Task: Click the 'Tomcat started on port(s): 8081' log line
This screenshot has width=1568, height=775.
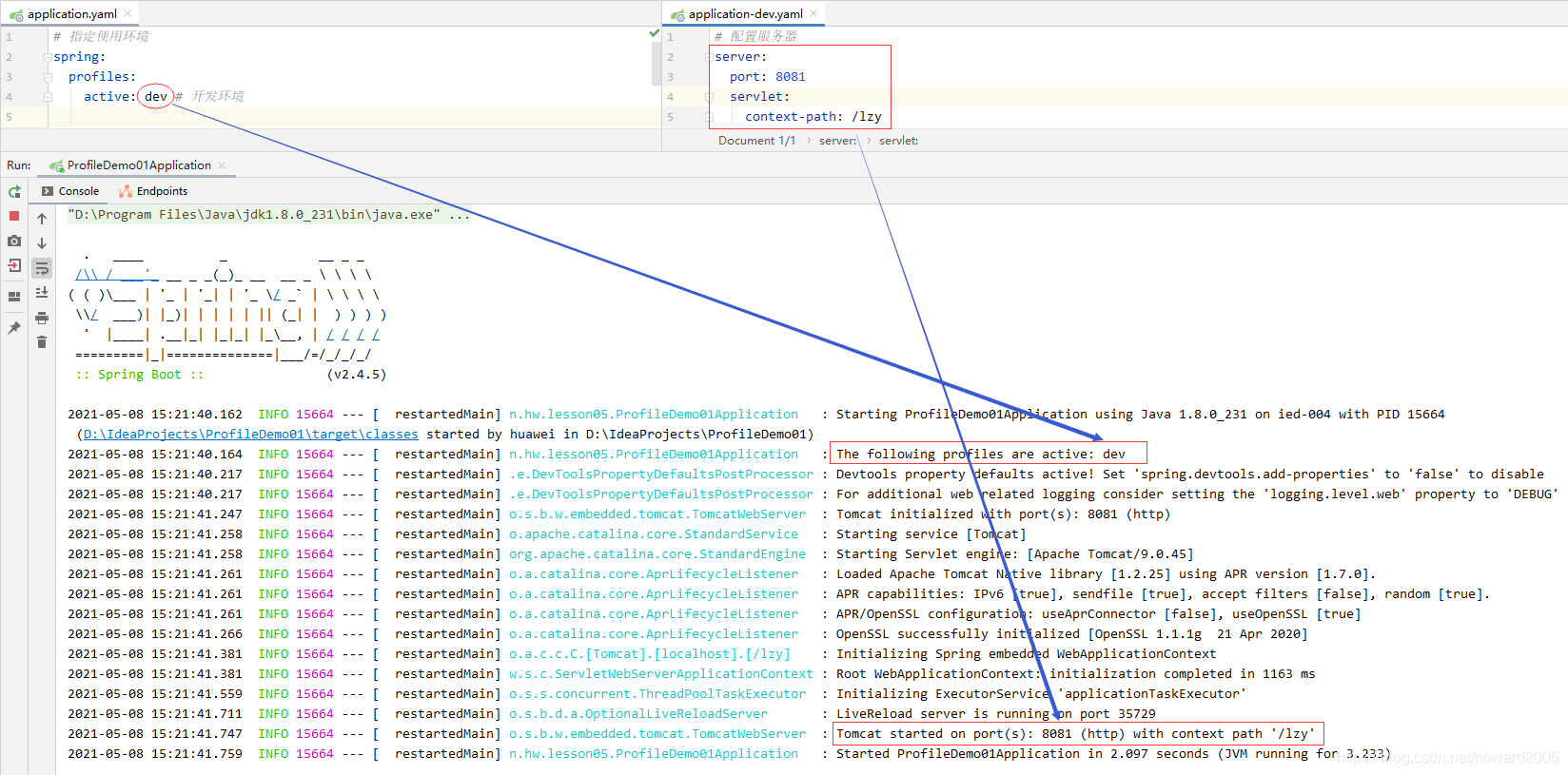Action: pyautogui.click(x=1076, y=734)
